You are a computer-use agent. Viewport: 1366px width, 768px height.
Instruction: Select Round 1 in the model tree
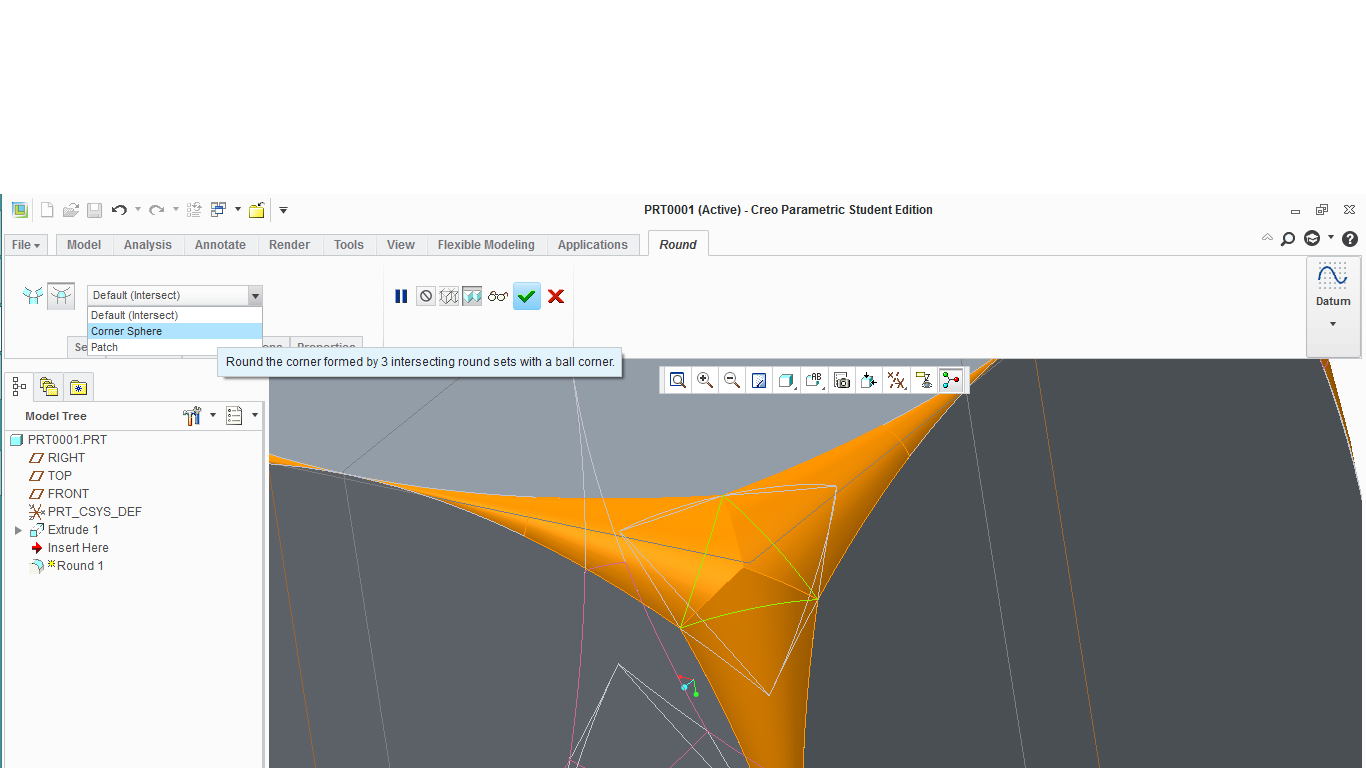click(x=80, y=566)
